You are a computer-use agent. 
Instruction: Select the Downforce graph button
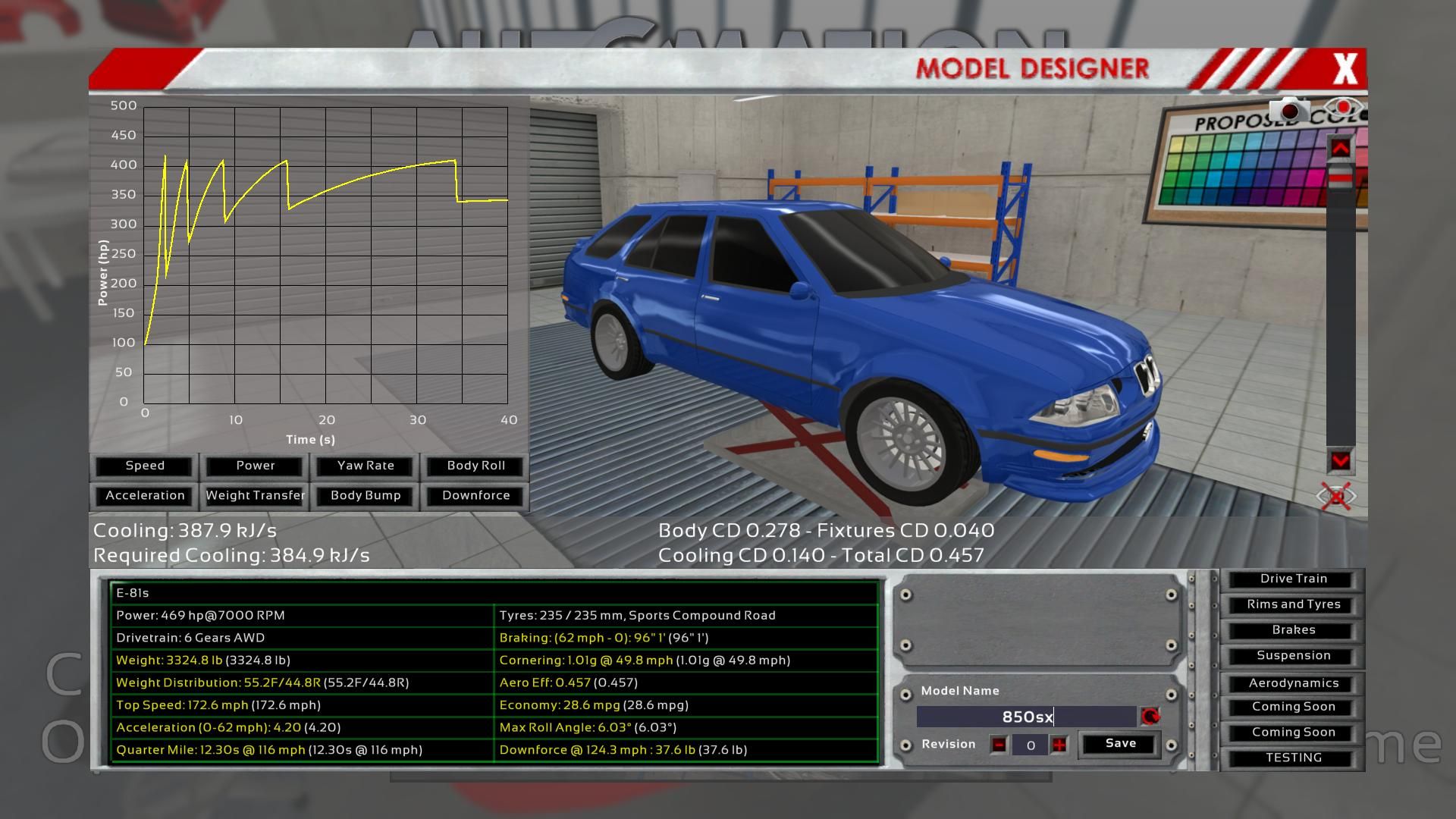point(475,495)
